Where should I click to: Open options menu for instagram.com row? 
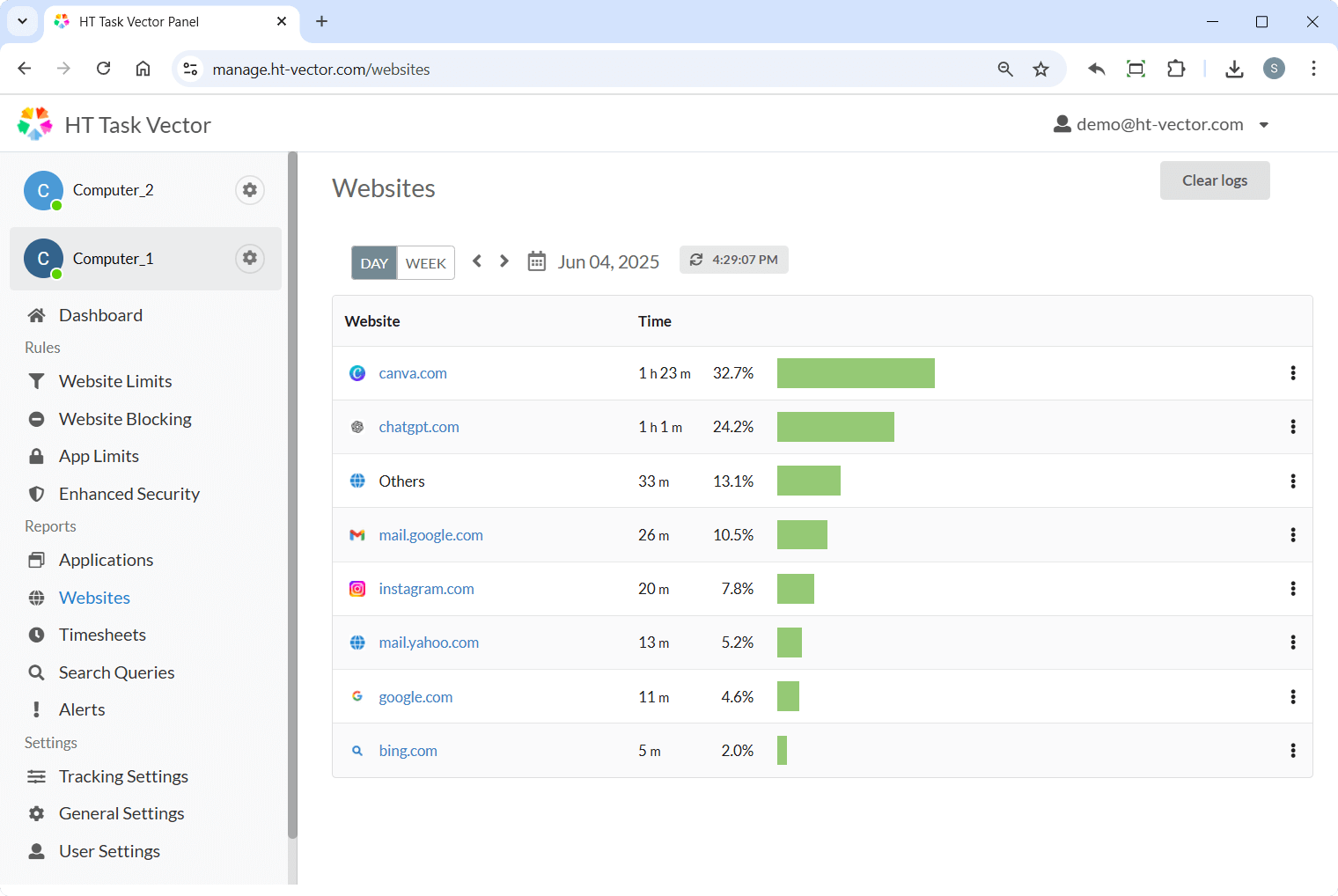pos(1293,589)
